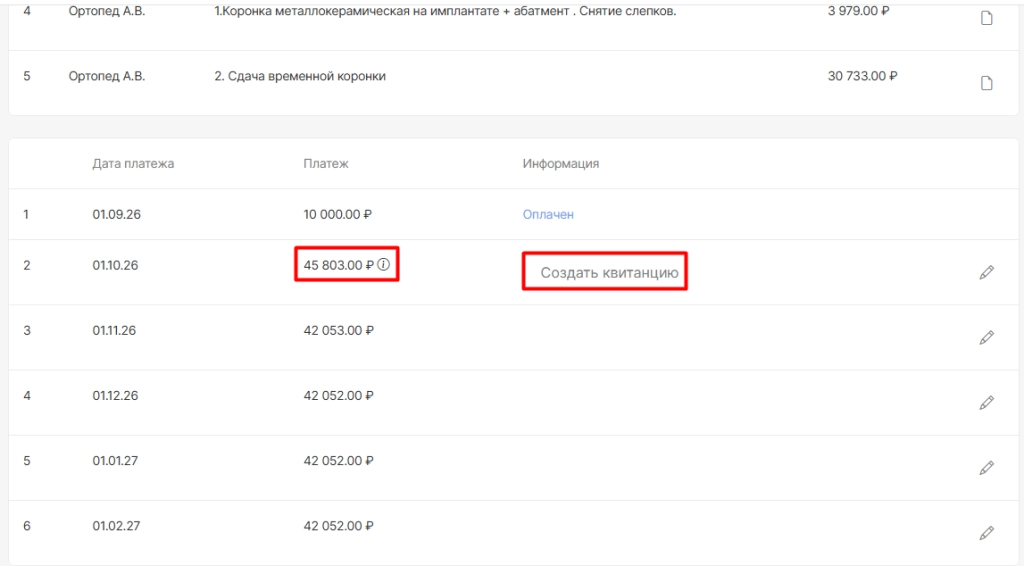Click the Создать квитанцию button

coord(609,272)
